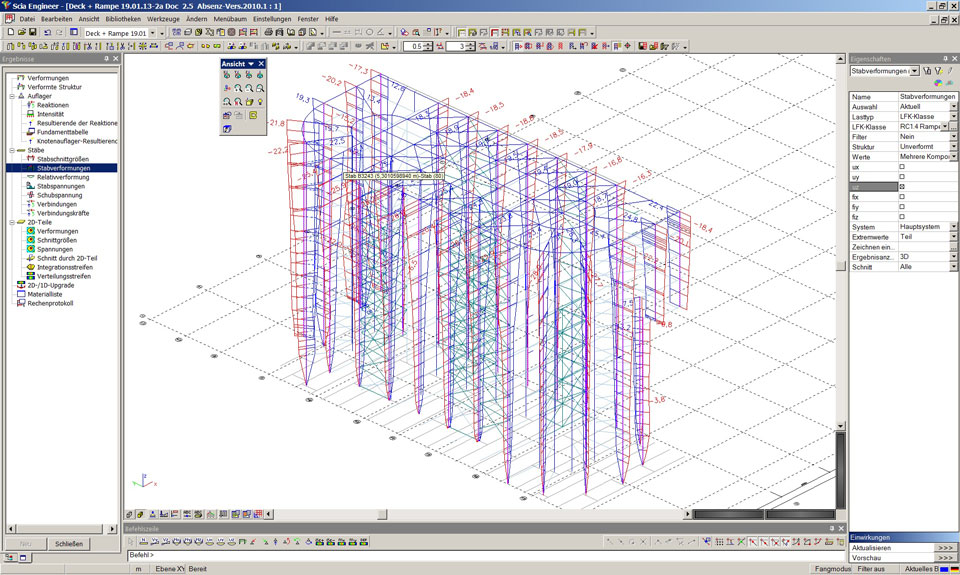960x575 pixels.
Task: Open Stabschnittgrößen results in the tree
Action: [x=63, y=159]
